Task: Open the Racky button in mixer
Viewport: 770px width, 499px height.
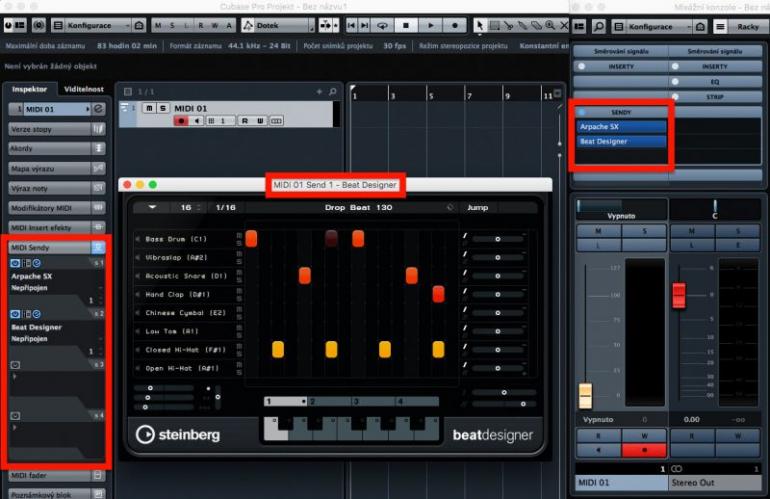Action: [x=747, y=27]
